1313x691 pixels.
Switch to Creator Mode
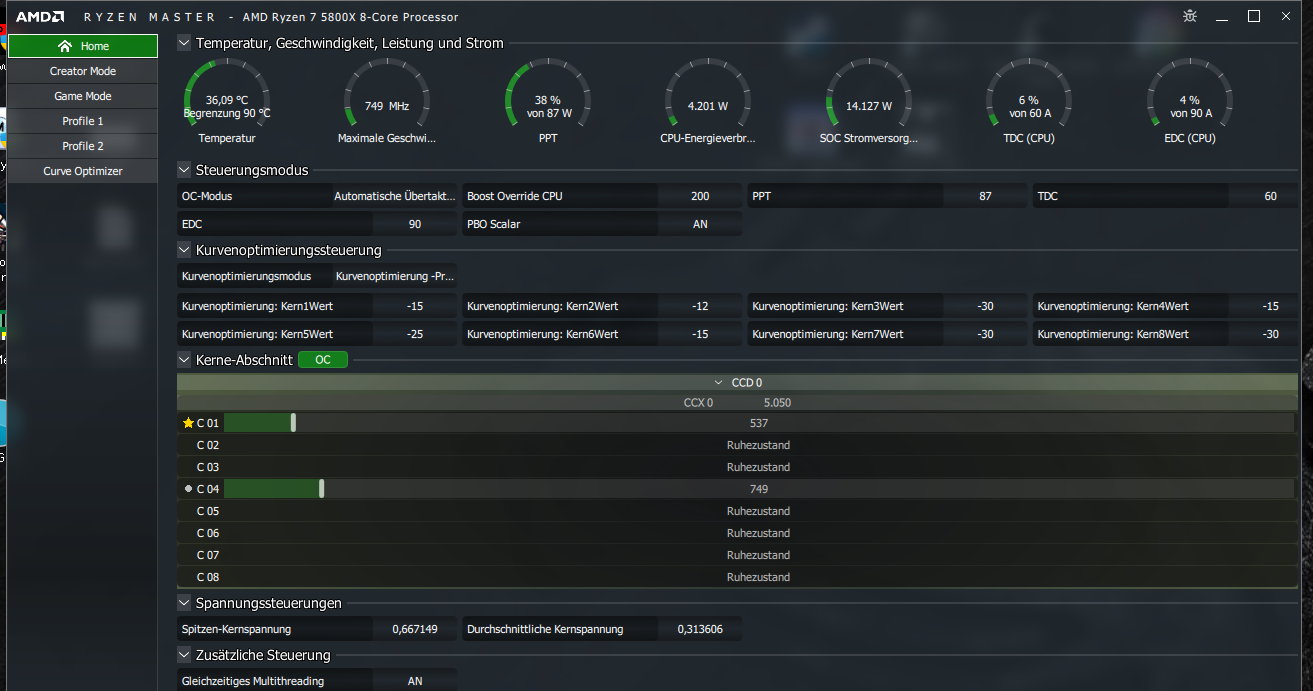(x=83, y=71)
